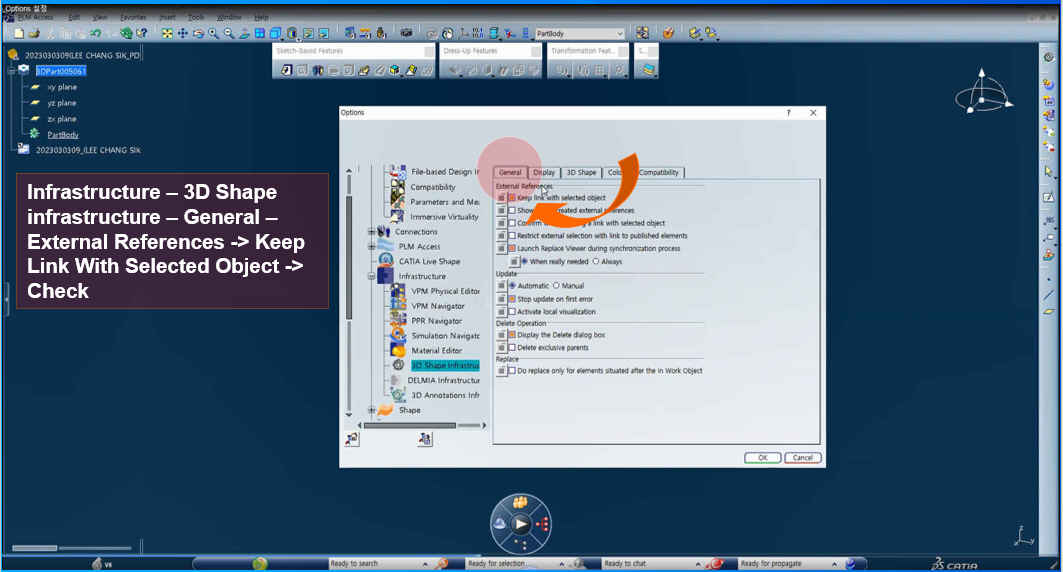Select the General tab
Screen dimensions: 1063x572
click(x=510, y=173)
